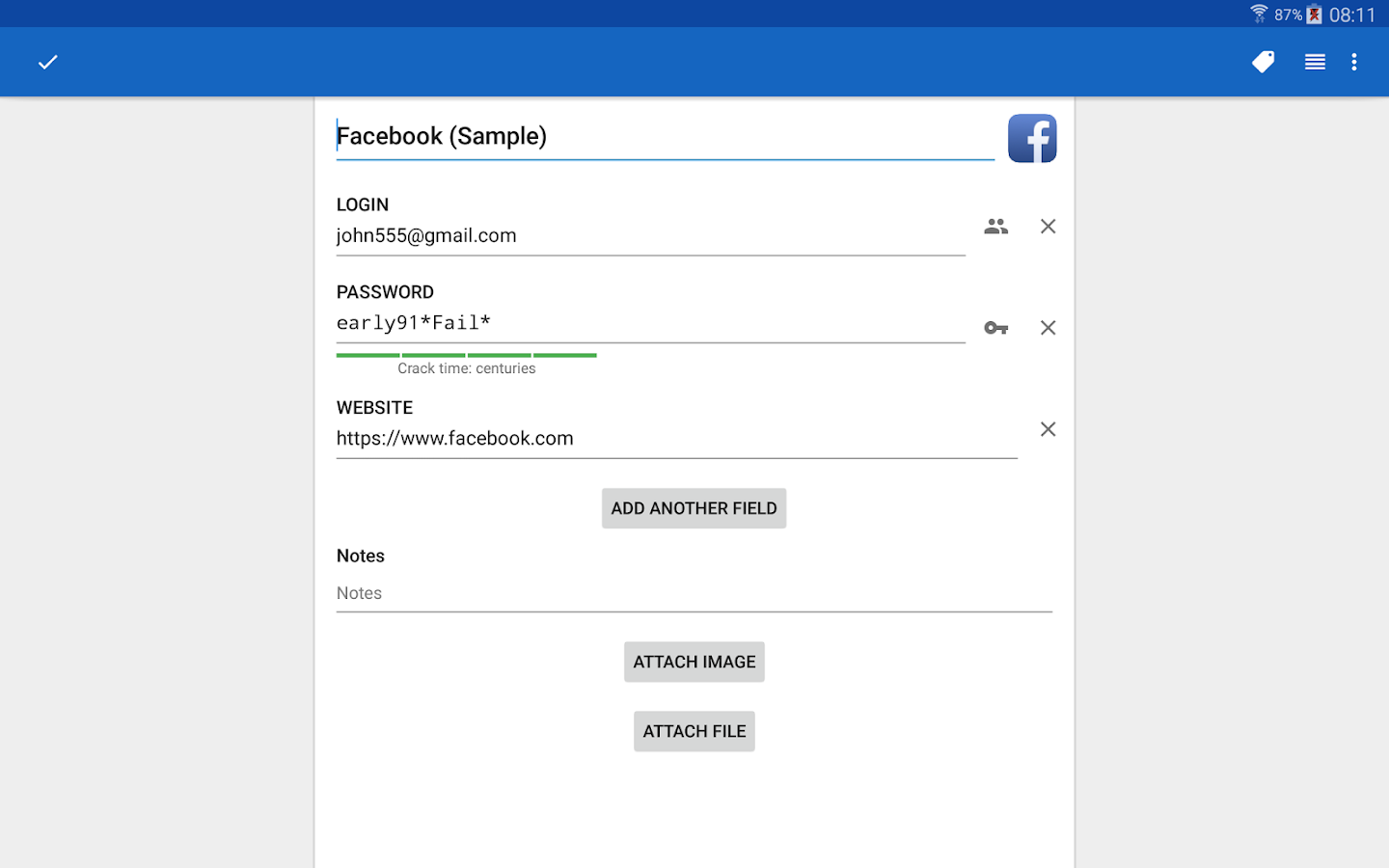Remove the WEBSITE field
The height and width of the screenshot is (868, 1389).
[x=1048, y=429]
